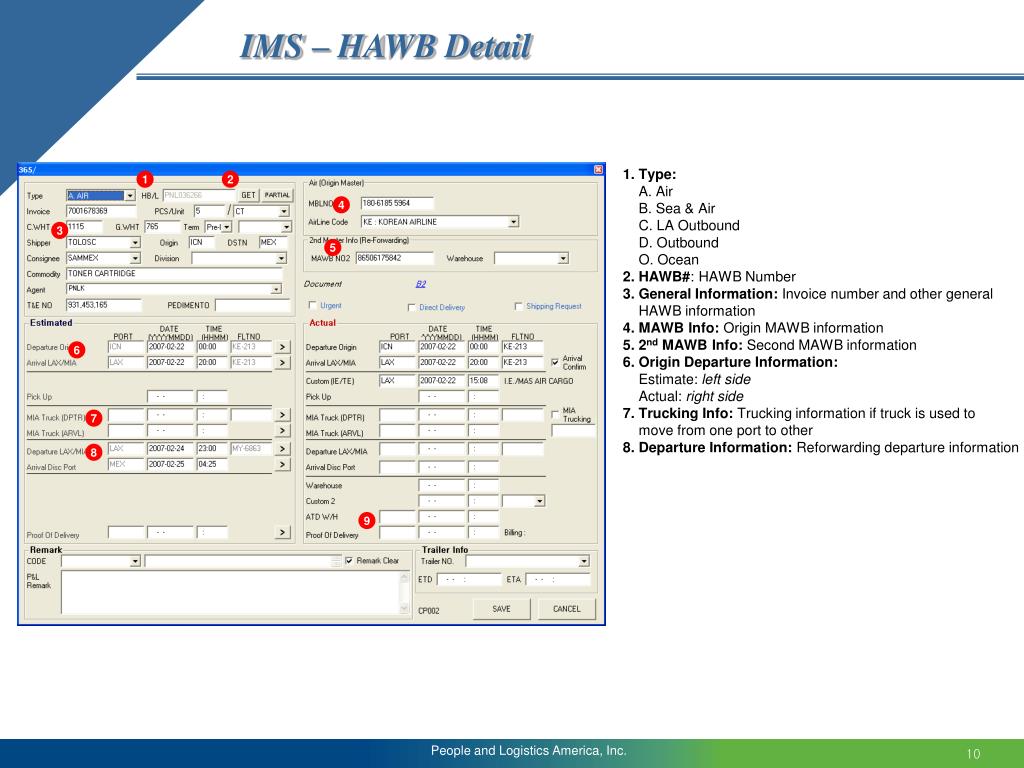Click the MAWB NO2 field

click(x=394, y=258)
